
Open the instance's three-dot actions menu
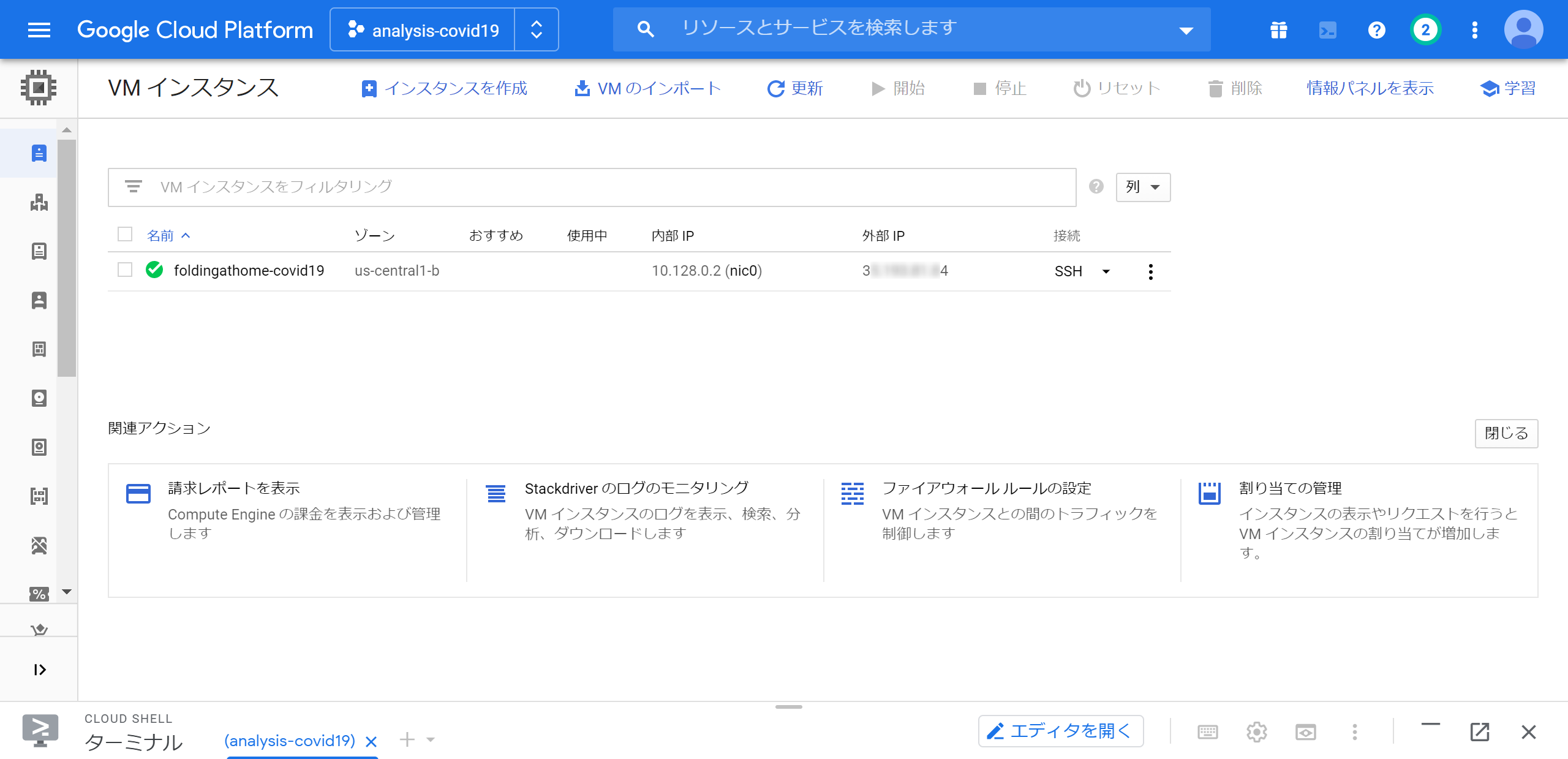1150,271
